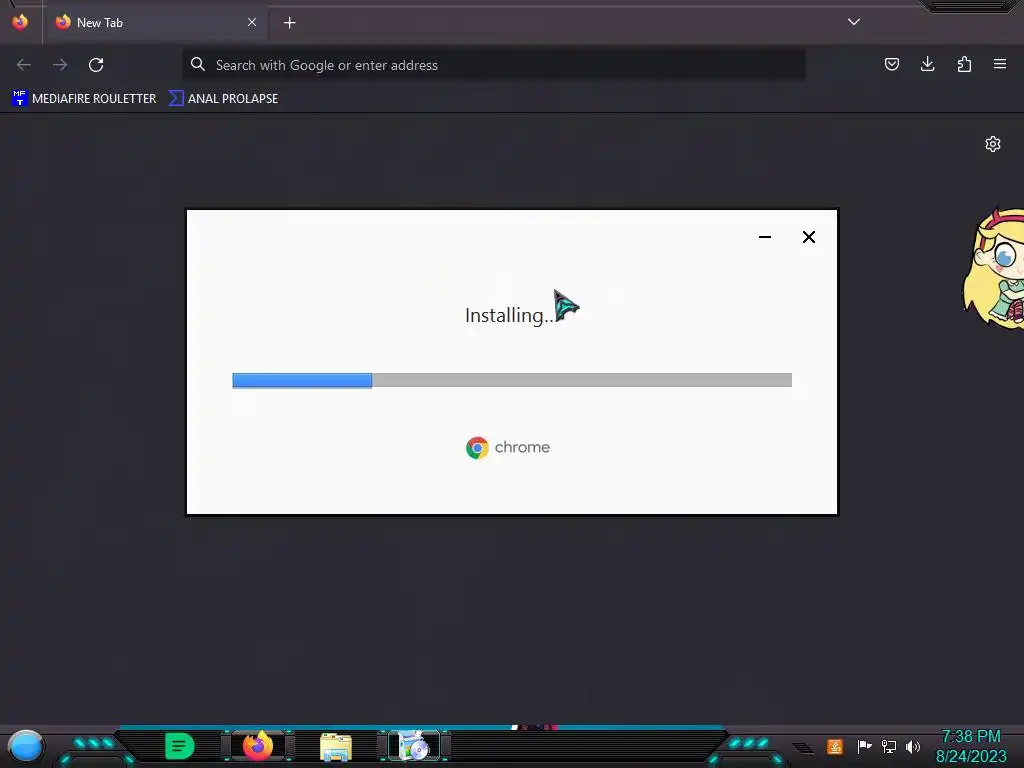The width and height of the screenshot is (1024, 768).
Task: Click the Installing... status text
Action: tap(509, 315)
